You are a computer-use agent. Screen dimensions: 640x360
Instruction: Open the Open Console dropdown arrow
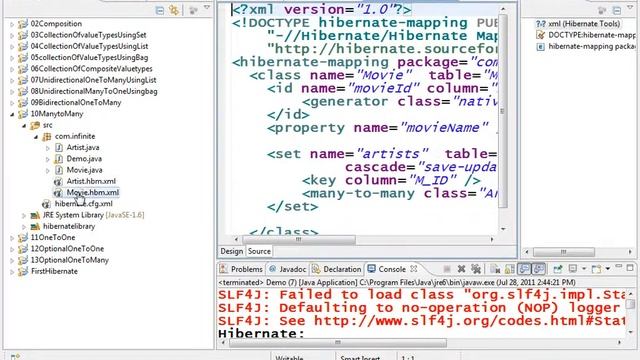point(608,269)
